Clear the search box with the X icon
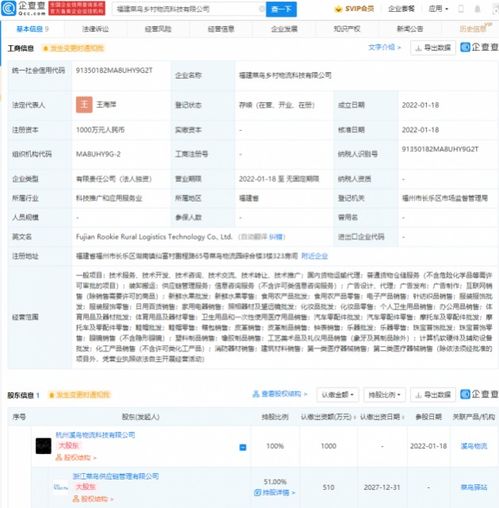This screenshot has width=499, height=508. (x=262, y=9)
